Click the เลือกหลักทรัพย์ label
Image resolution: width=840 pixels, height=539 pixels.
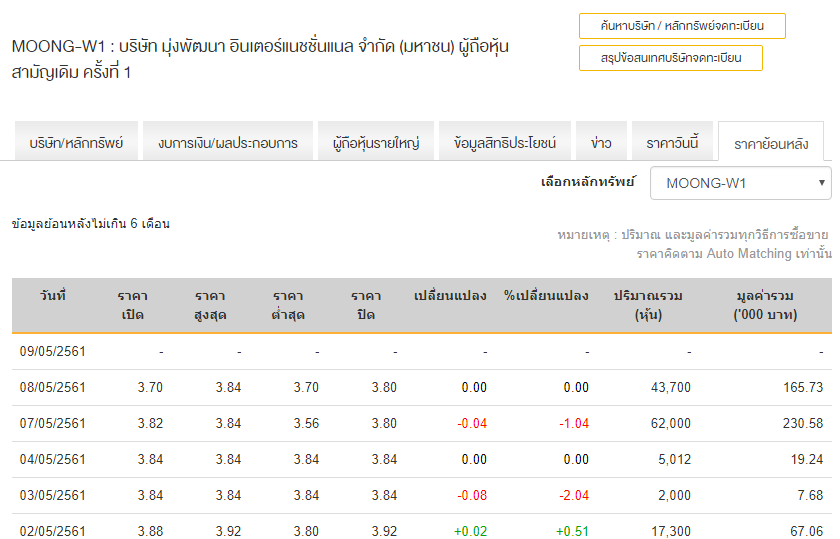588,182
